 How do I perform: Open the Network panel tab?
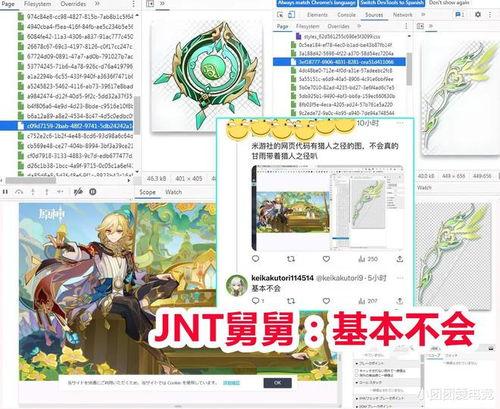coord(403,15)
